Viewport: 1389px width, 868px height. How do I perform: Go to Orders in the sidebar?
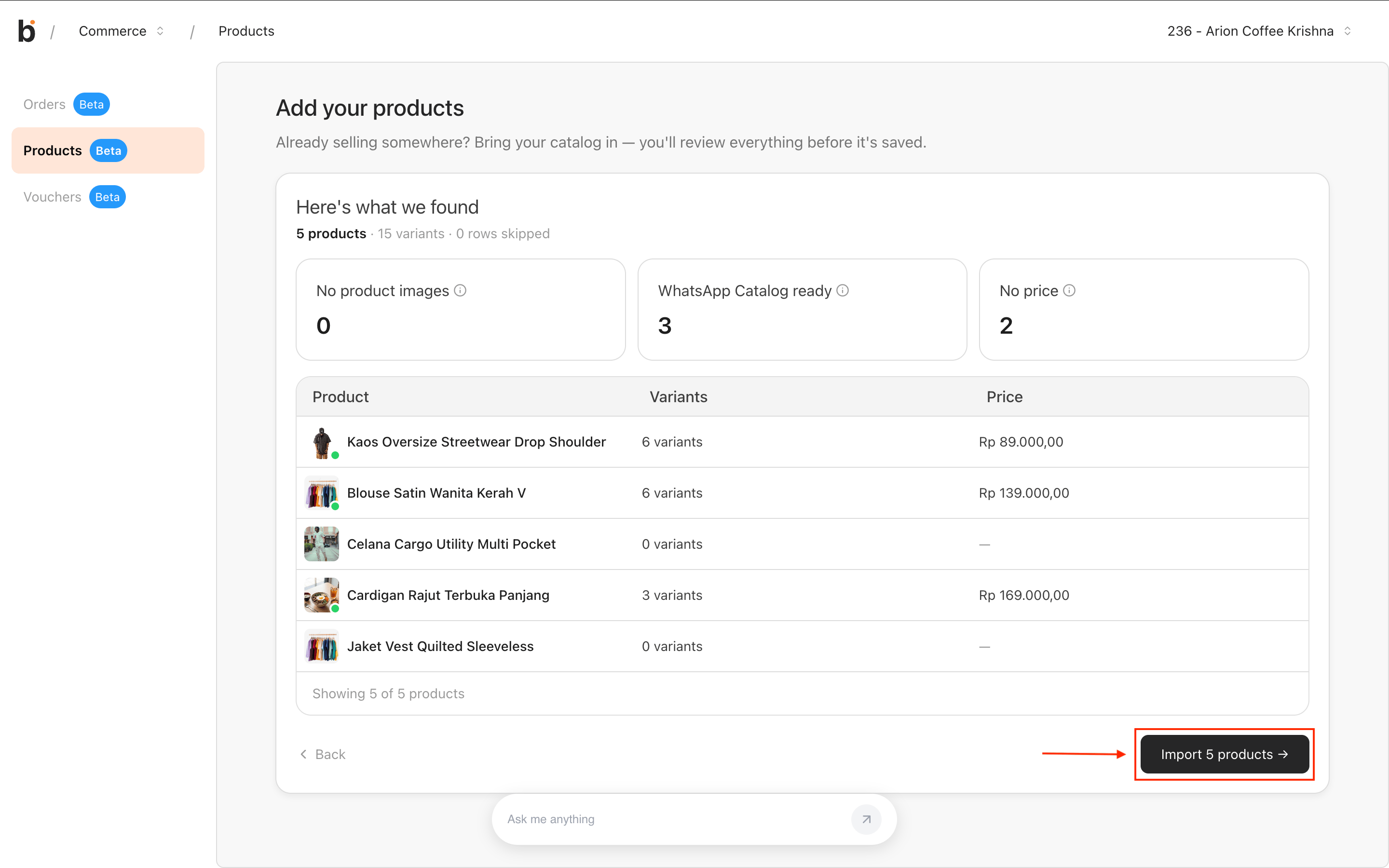point(44,105)
